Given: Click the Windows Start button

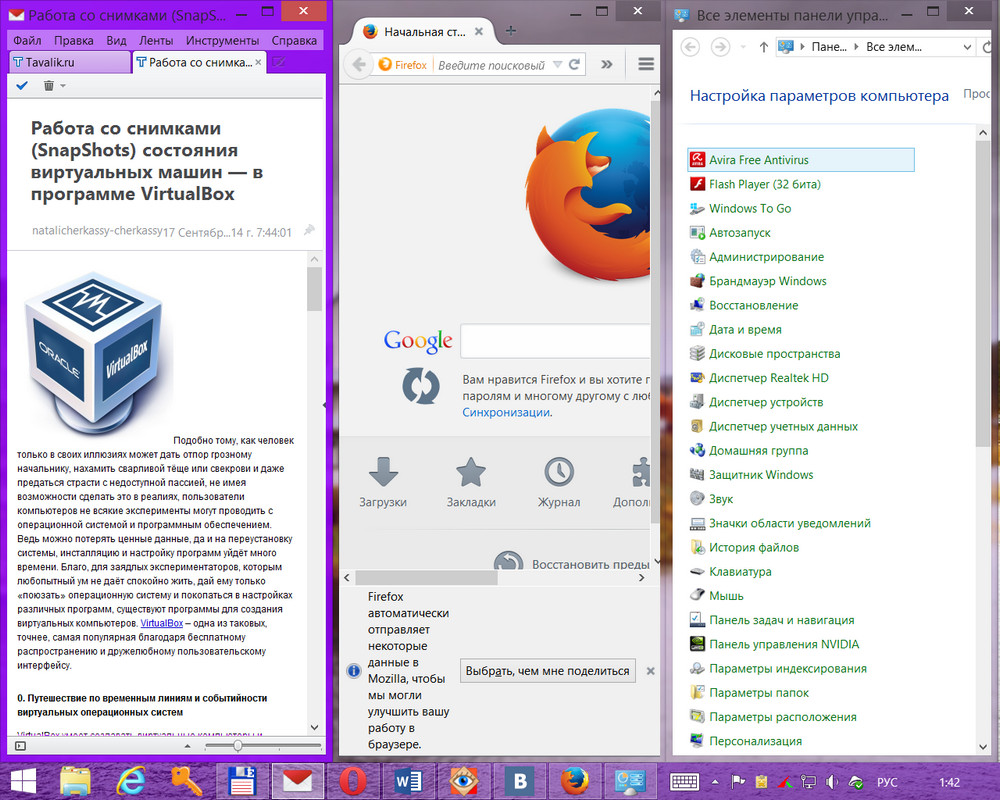Looking at the screenshot, I should coord(23,781).
